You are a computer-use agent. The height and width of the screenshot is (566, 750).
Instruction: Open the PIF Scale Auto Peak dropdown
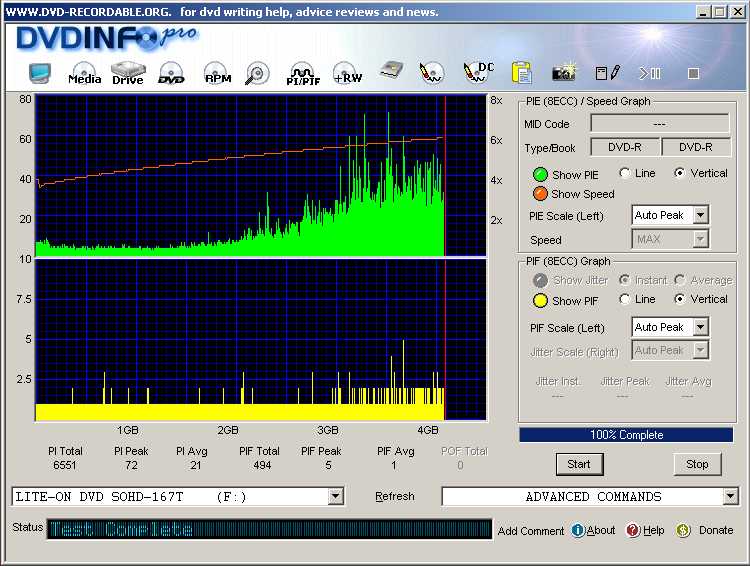(x=700, y=327)
